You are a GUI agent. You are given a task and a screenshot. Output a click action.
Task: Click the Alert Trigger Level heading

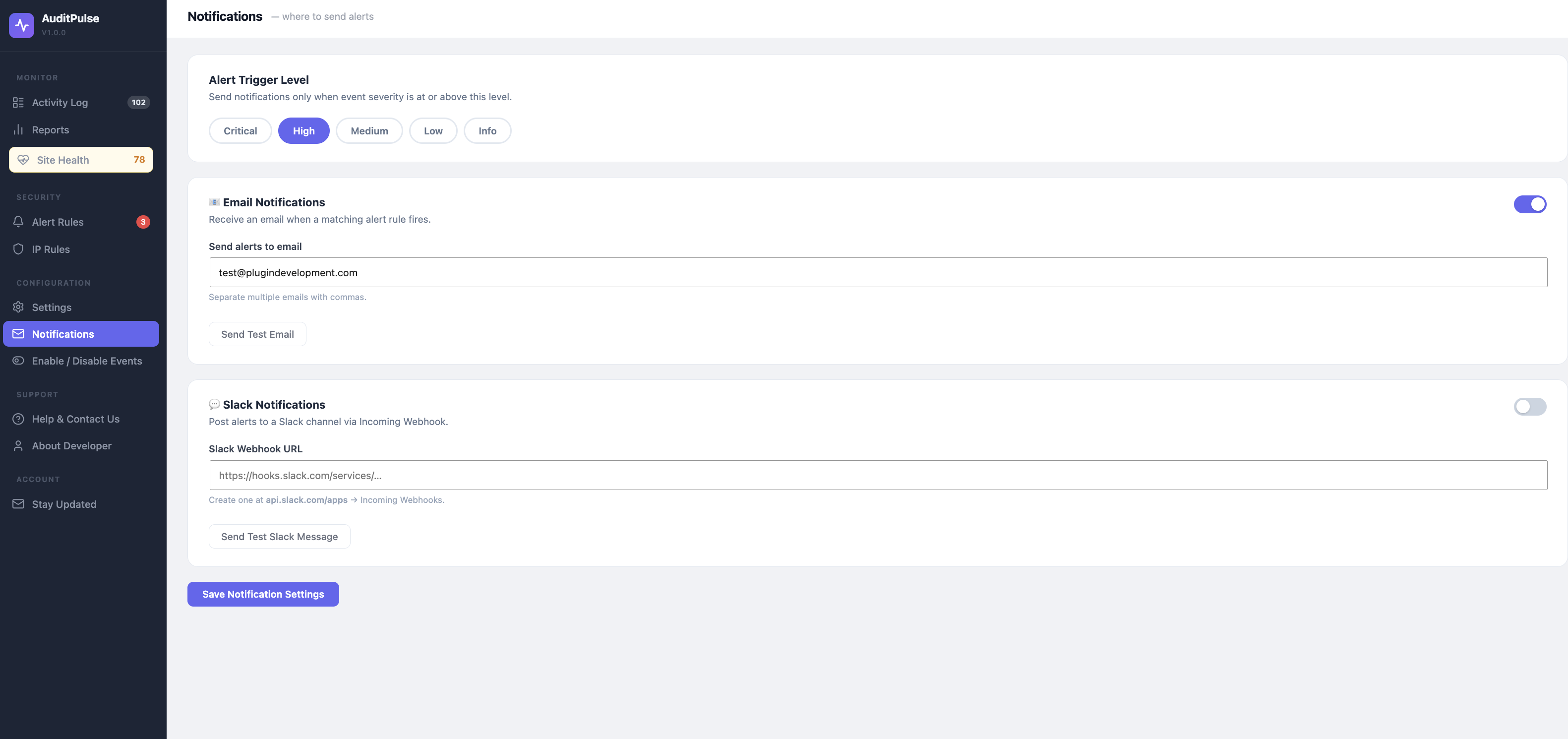click(x=259, y=80)
